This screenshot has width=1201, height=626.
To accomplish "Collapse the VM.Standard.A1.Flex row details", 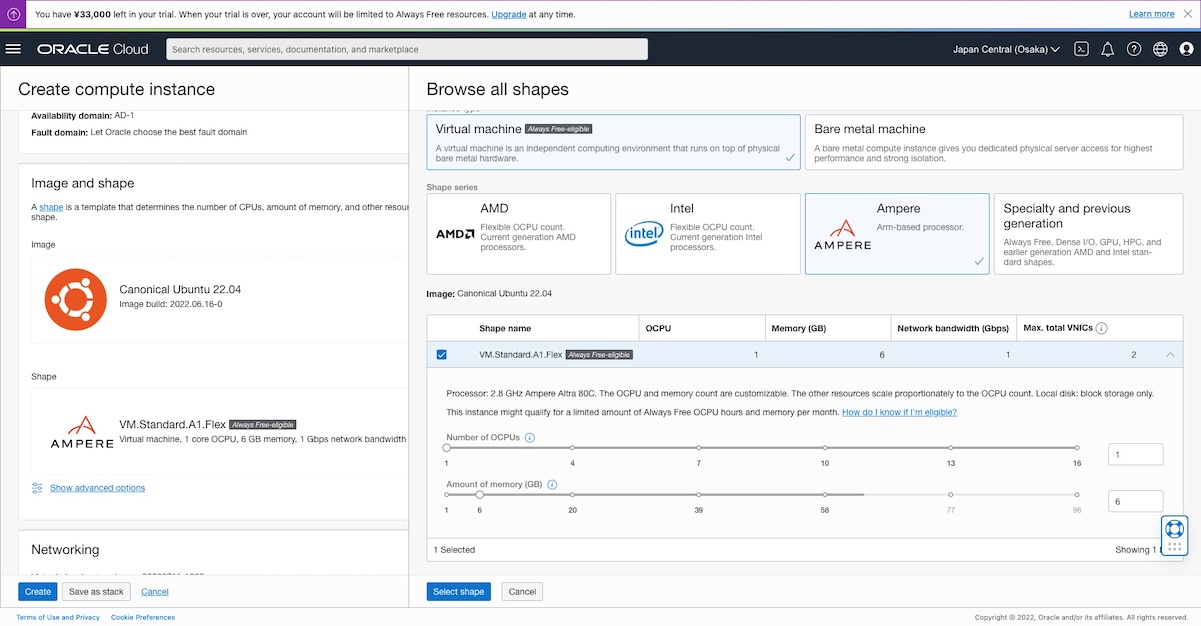I will 1170,355.
